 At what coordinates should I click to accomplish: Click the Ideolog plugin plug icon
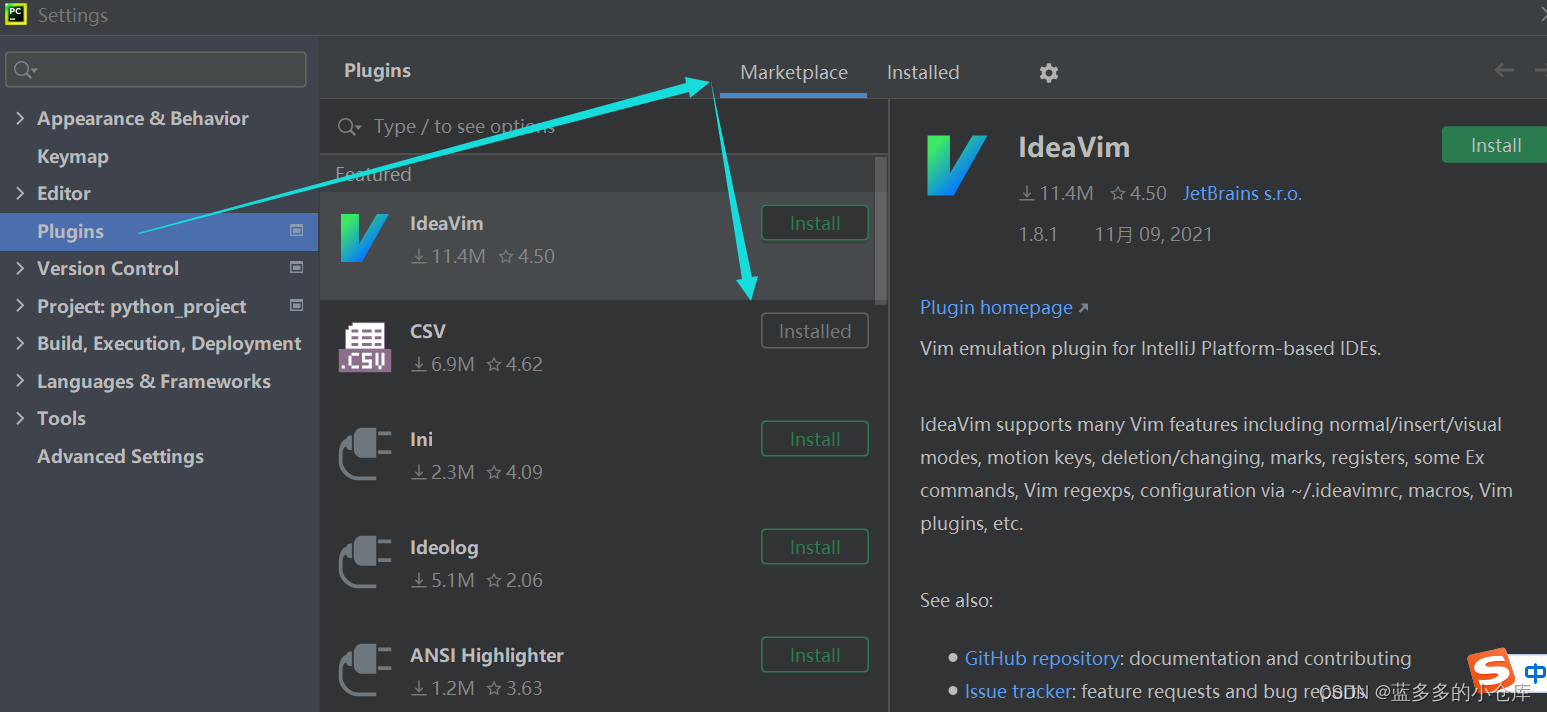(x=364, y=563)
